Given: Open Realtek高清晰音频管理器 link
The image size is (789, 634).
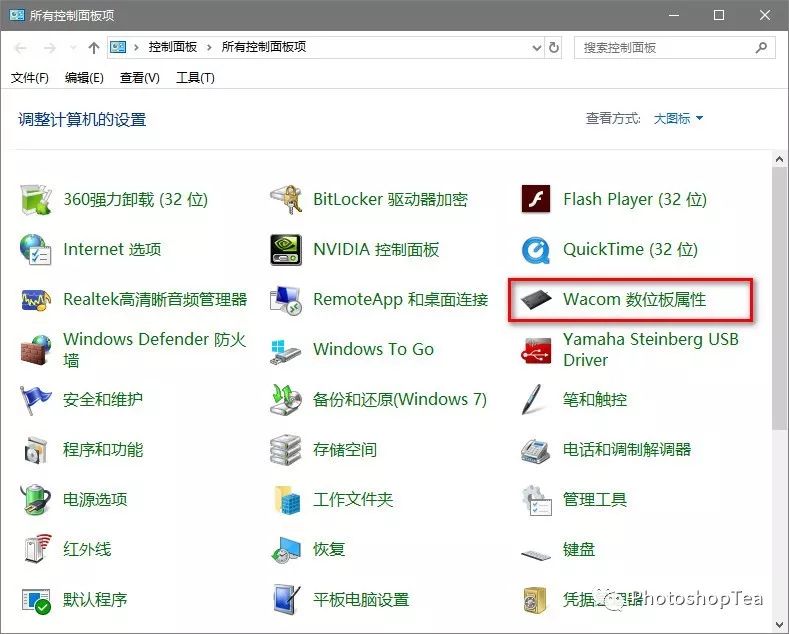Looking at the screenshot, I should 155,299.
